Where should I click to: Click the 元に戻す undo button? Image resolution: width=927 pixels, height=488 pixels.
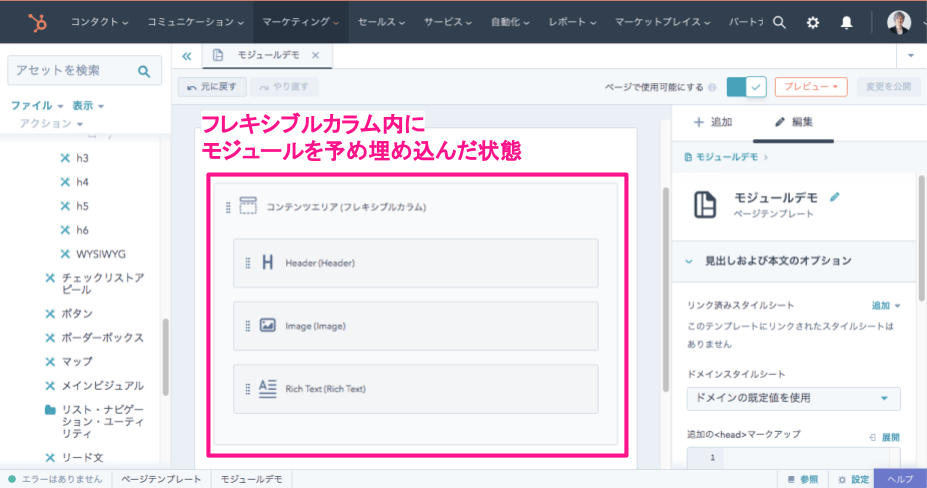[211, 87]
